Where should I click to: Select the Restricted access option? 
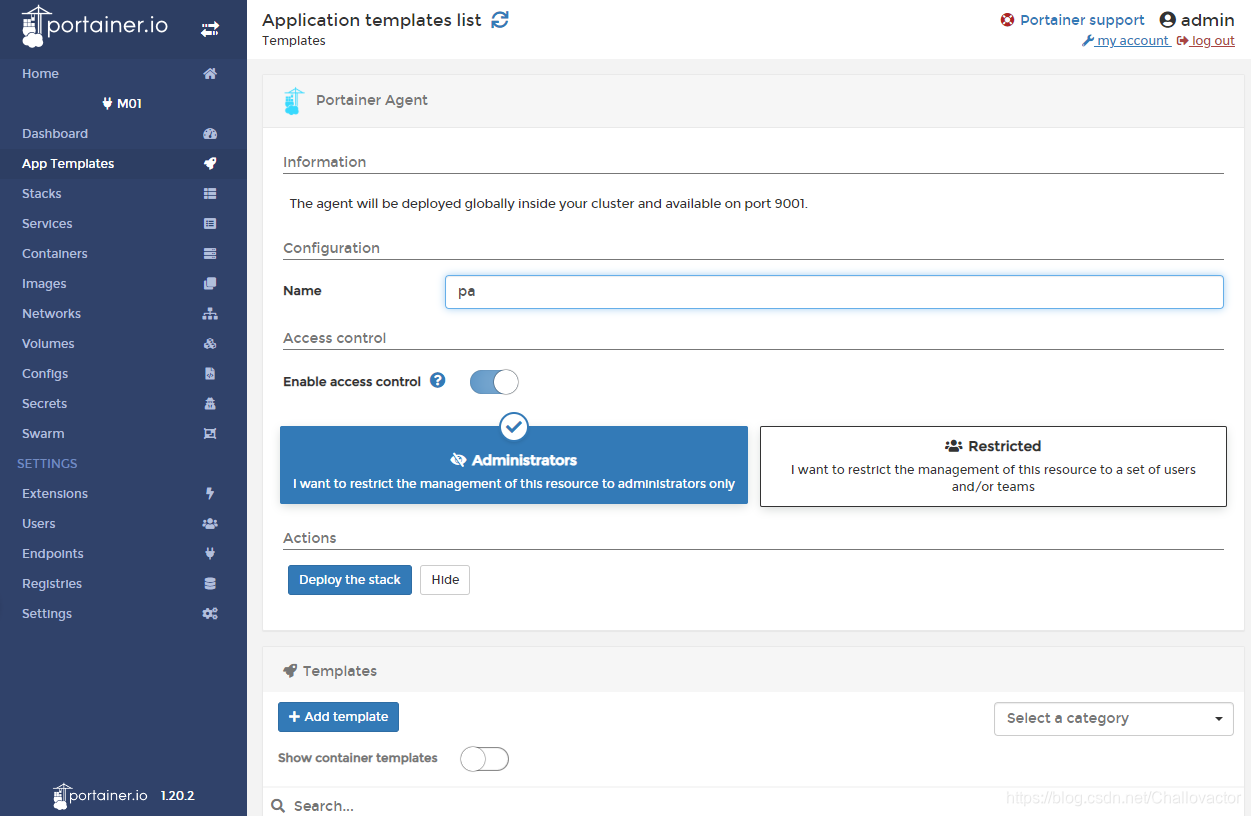pyautogui.click(x=993, y=467)
